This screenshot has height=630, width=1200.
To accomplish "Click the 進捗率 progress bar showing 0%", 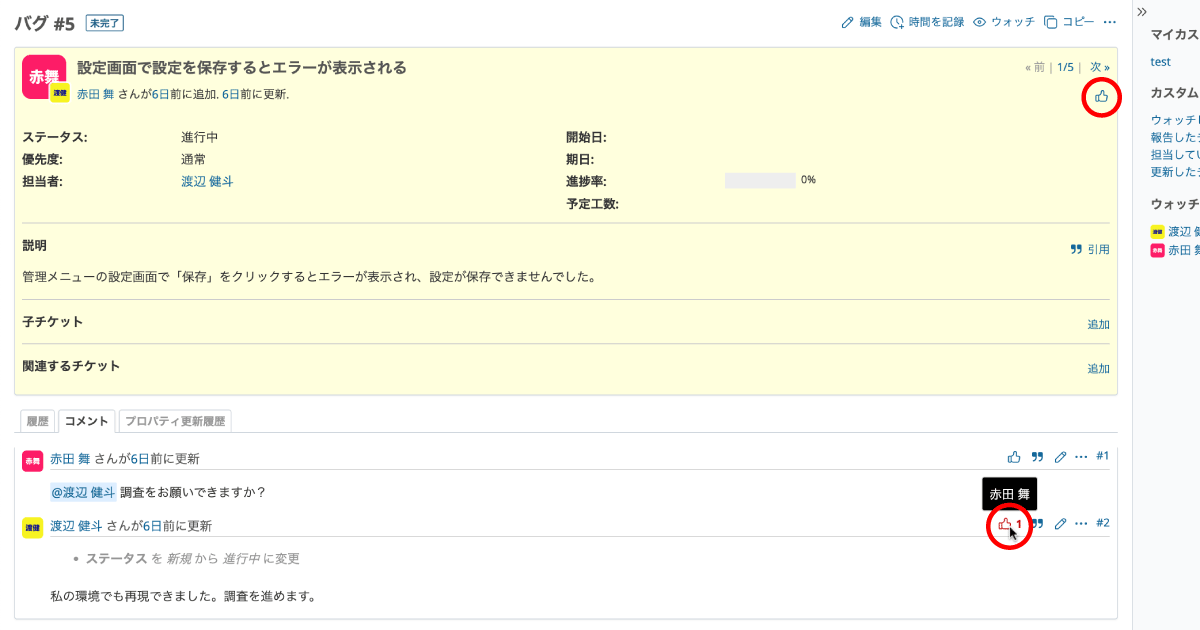I will click(x=760, y=181).
